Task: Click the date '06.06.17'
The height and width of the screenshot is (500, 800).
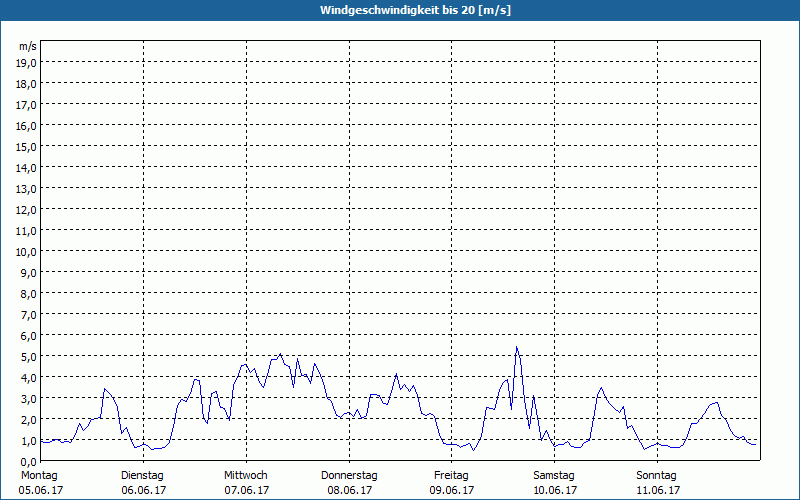Action: coord(144,490)
